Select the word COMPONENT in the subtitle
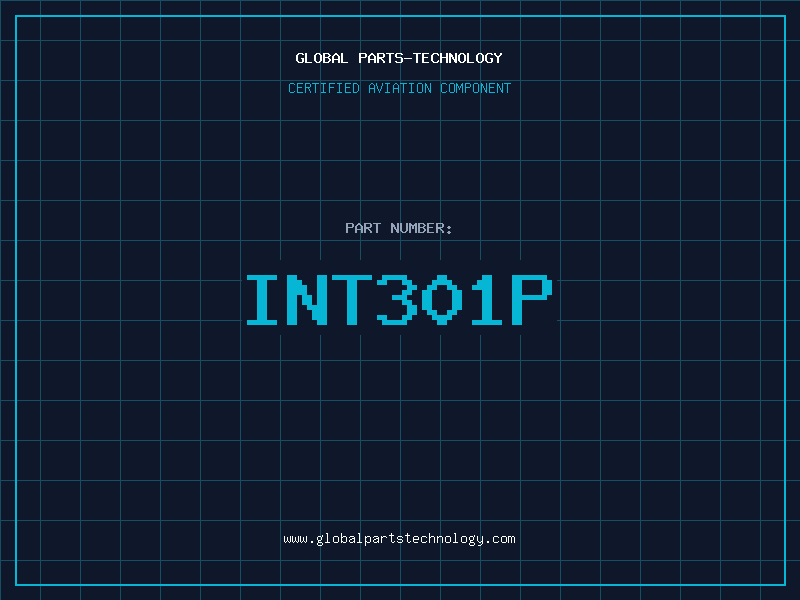Screen dimensions: 800x600 476,88
